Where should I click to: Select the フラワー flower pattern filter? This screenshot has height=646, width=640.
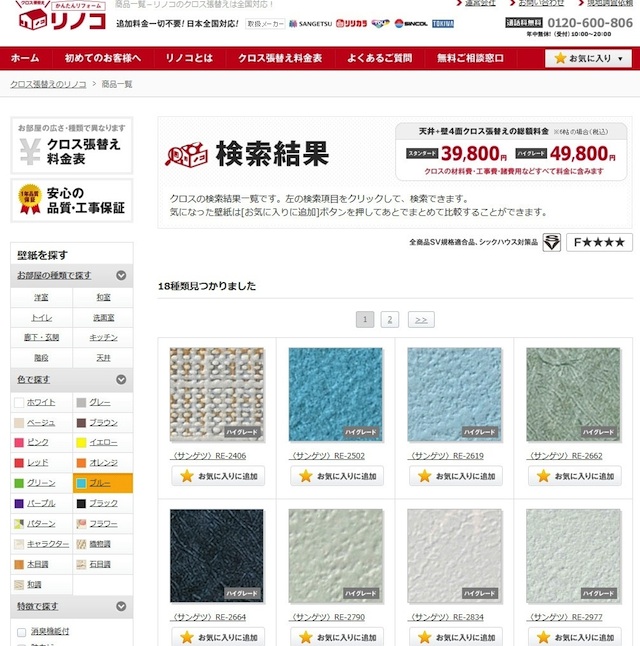pos(103,523)
